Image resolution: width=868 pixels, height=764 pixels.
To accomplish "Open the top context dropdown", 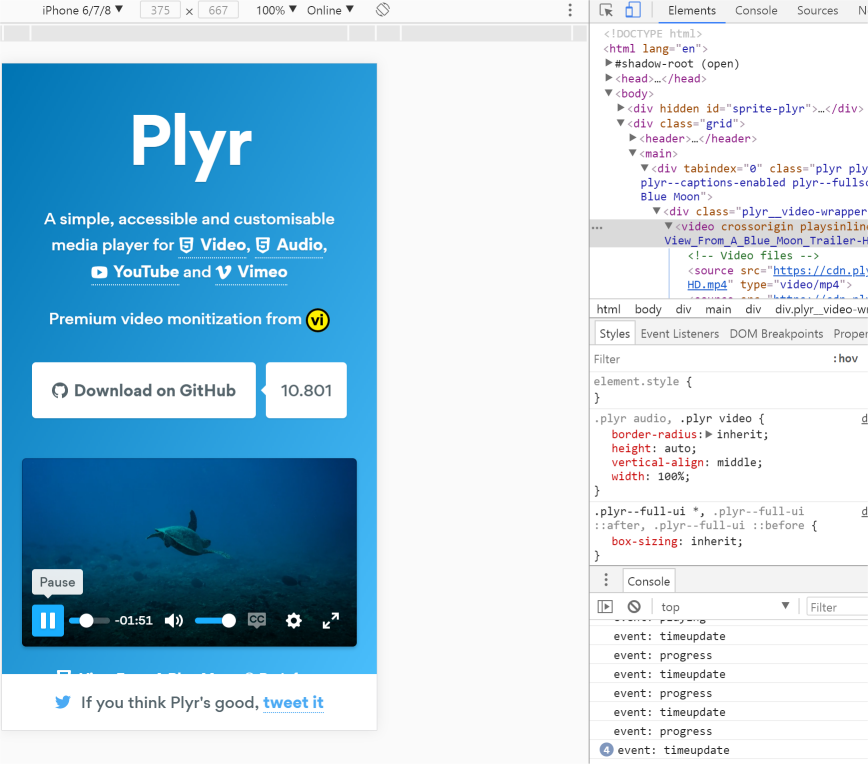I will point(724,607).
